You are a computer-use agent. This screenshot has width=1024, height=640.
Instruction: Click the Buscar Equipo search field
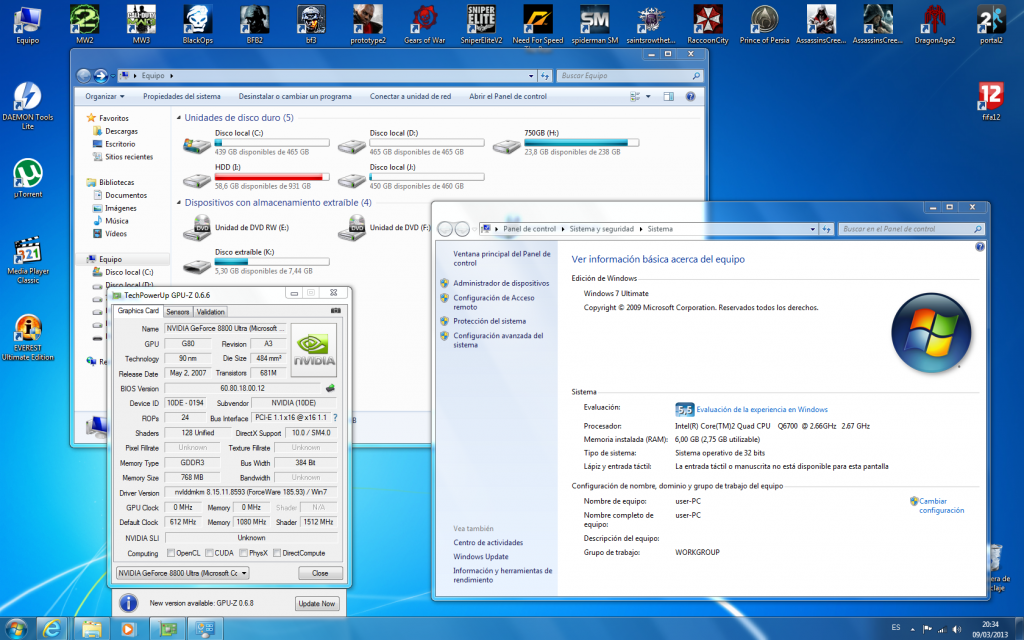tap(630, 76)
